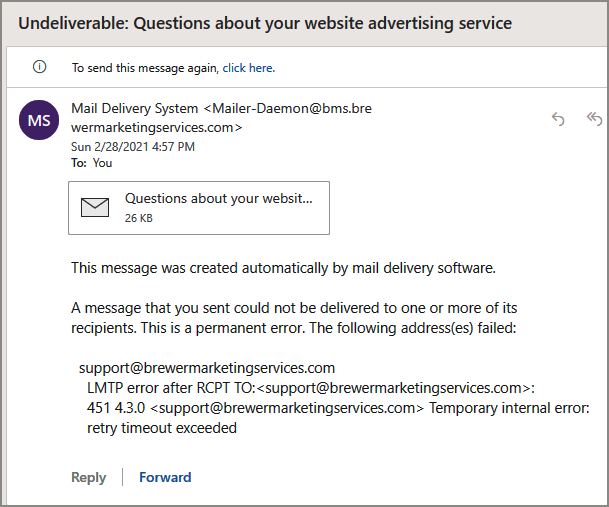Click the Reply All double-arrow icon
Screen dimensions: 609x507
click(x=595, y=119)
